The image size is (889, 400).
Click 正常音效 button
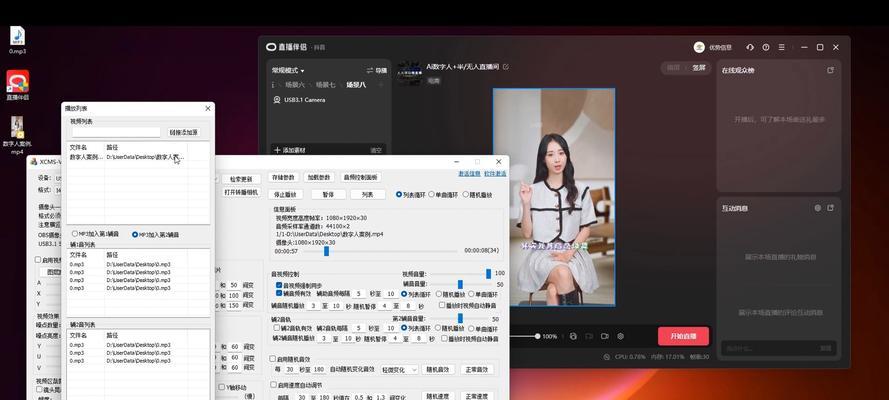point(477,369)
